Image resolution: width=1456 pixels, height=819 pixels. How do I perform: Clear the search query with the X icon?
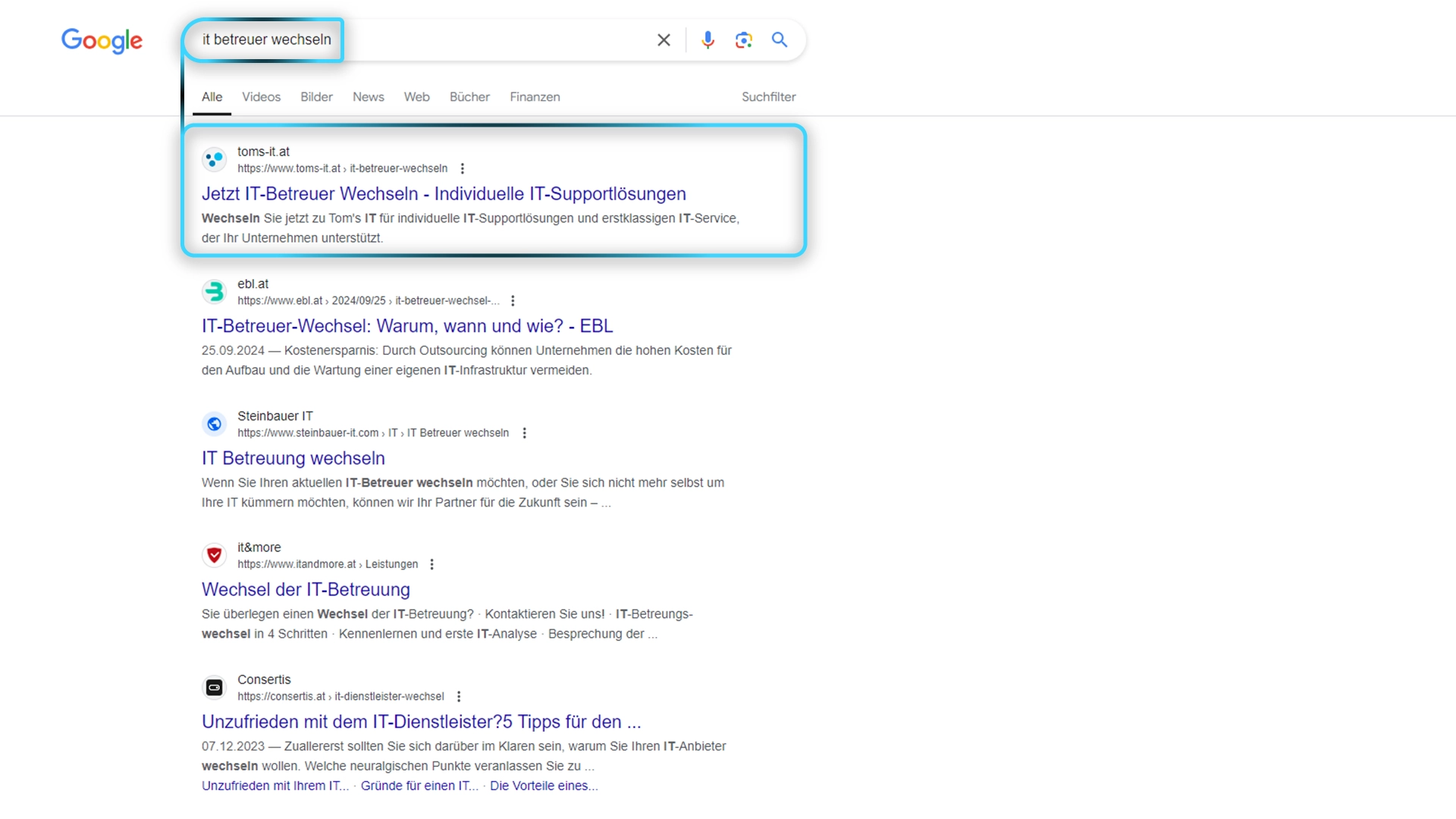(664, 40)
